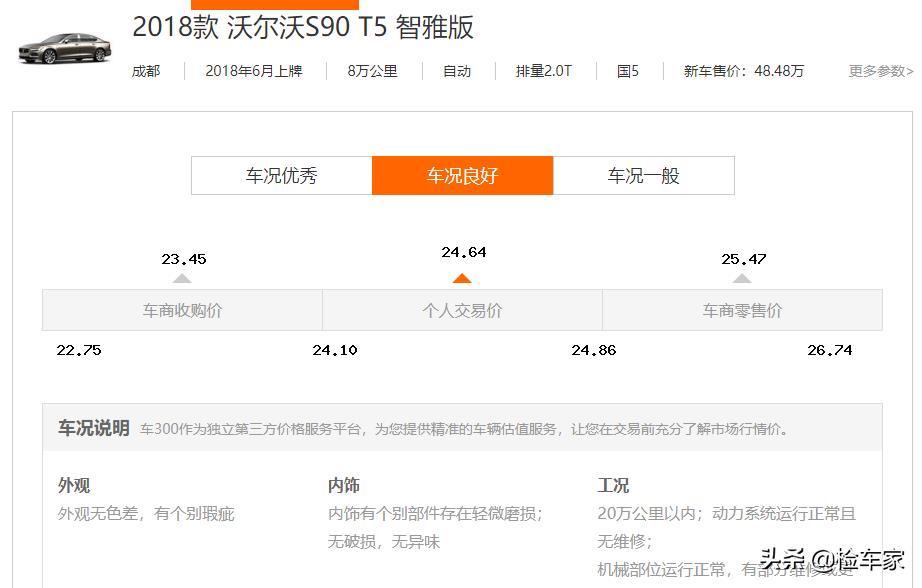This screenshot has width=922, height=588.
Task: Click the range value 24.10
Action: [x=335, y=350]
